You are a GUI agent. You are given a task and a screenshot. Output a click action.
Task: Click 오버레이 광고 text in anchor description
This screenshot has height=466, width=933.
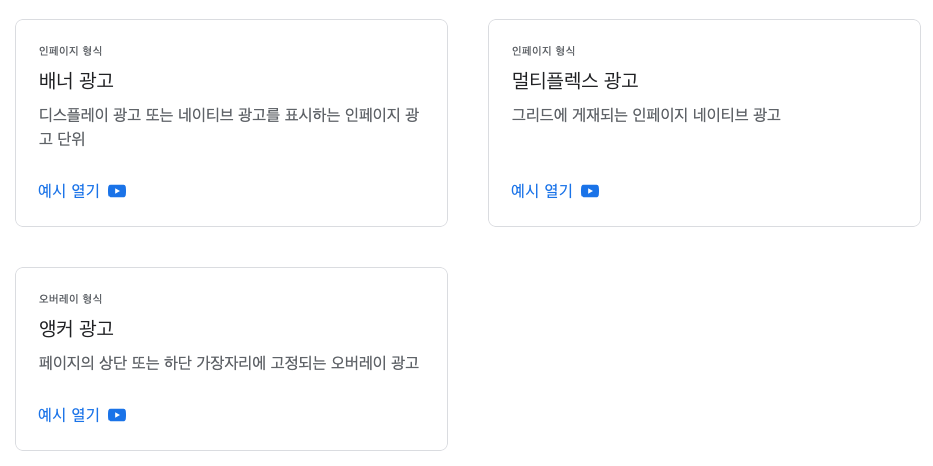tap(375, 363)
